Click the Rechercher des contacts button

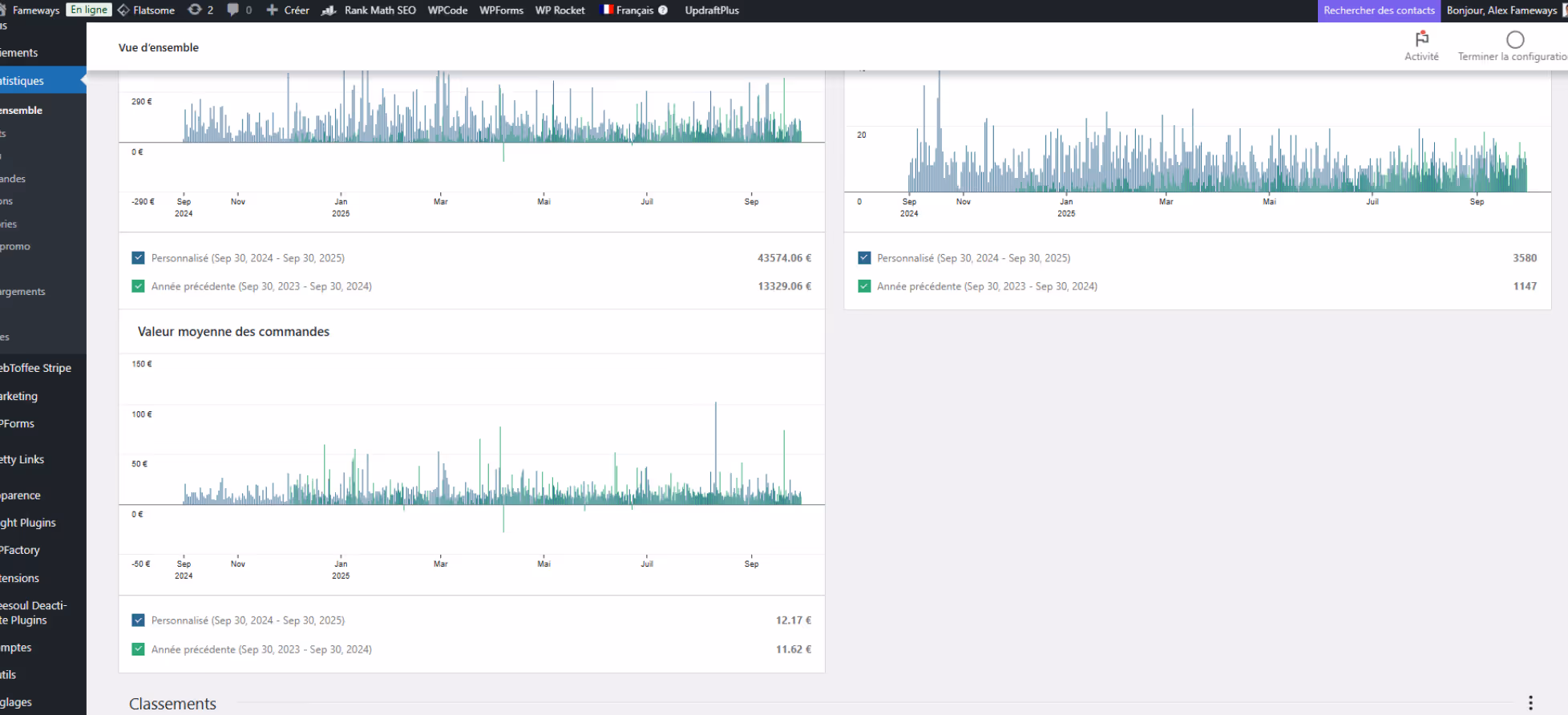click(1379, 10)
